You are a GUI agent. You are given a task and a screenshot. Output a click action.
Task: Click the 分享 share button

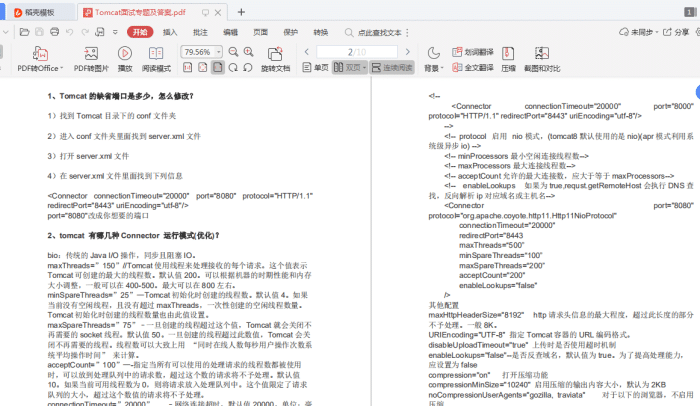click(676, 32)
